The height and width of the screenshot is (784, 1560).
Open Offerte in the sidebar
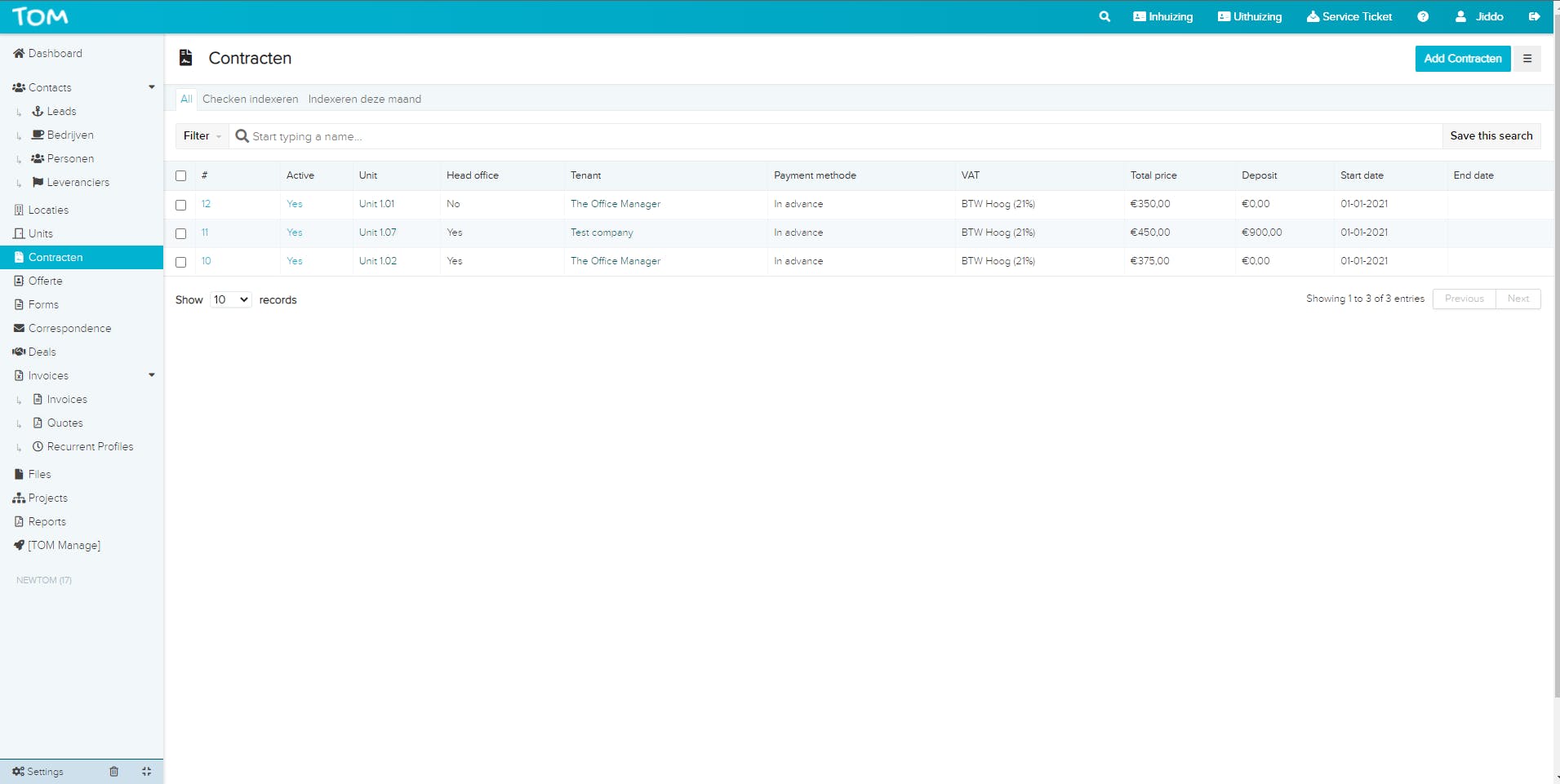(38, 281)
